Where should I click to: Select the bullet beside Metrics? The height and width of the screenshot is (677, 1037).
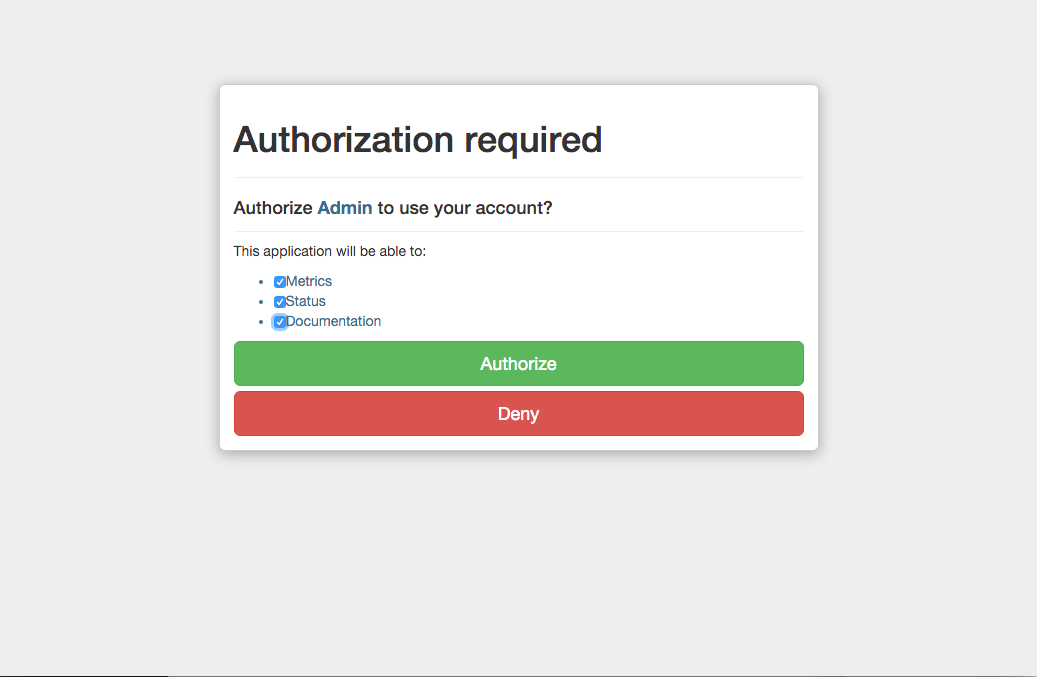(x=261, y=282)
